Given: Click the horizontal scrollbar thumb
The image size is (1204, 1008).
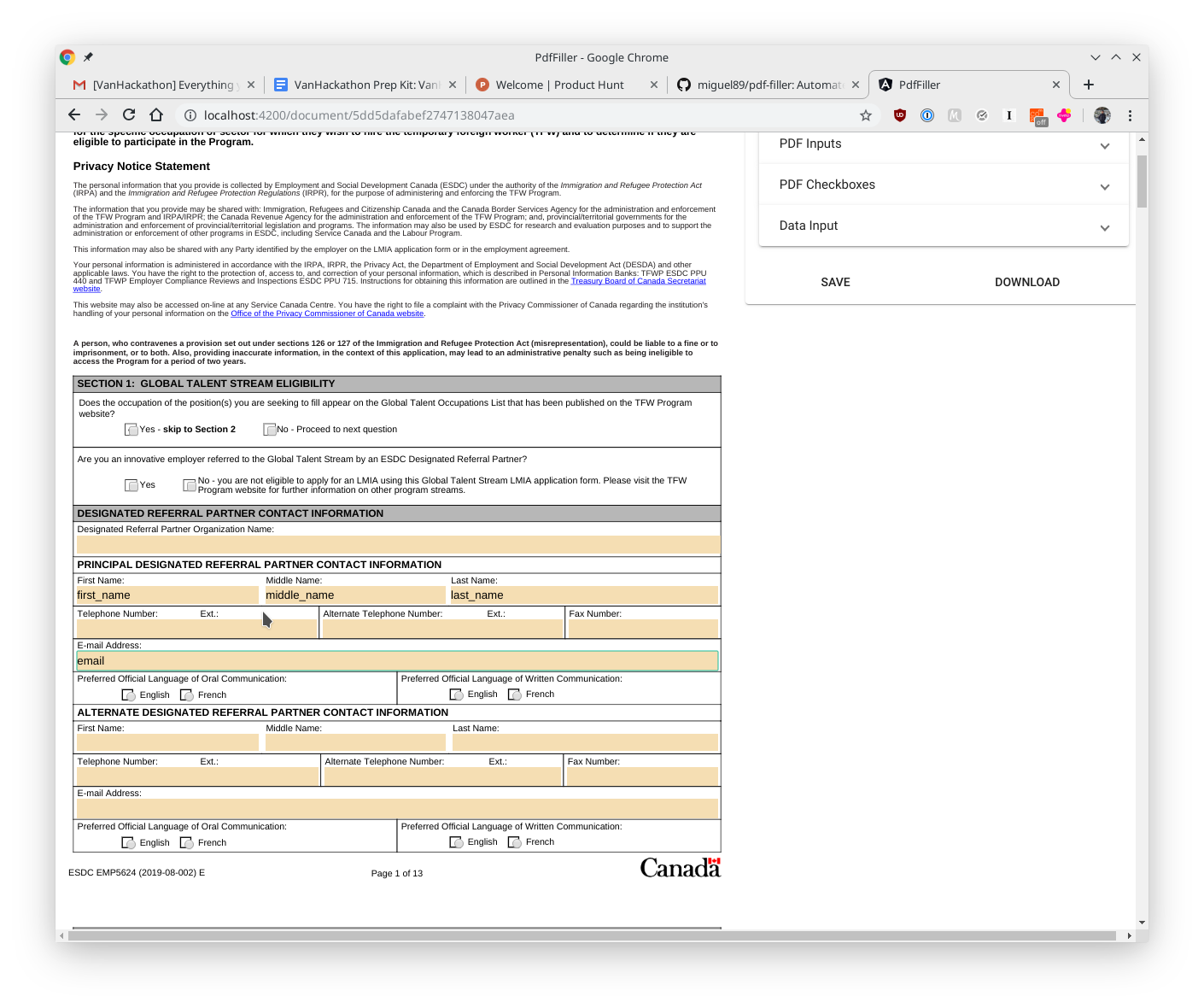Looking at the screenshot, I should coord(592,935).
